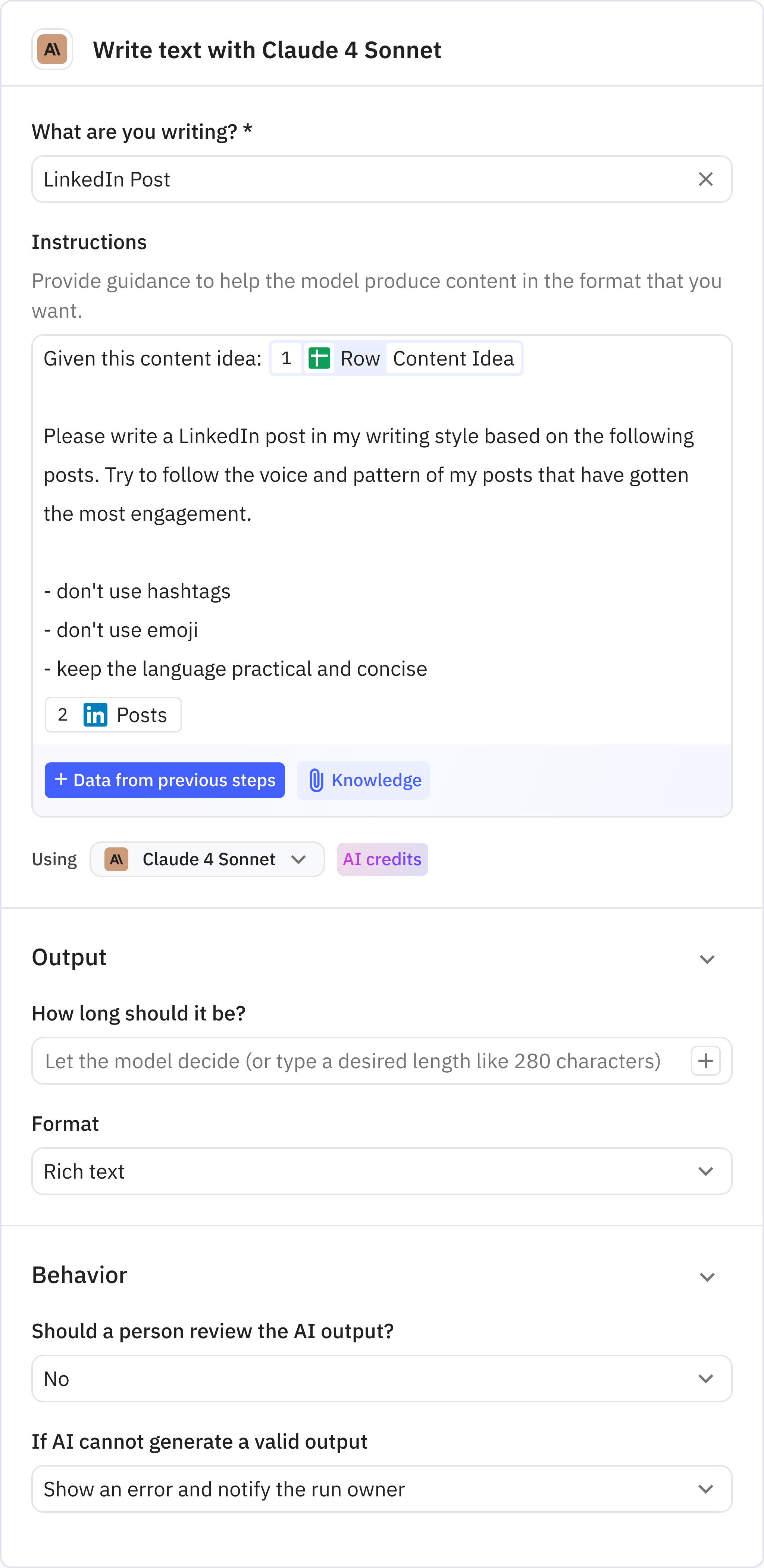Collapse the Output section
This screenshot has width=764, height=1568.
click(x=707, y=959)
